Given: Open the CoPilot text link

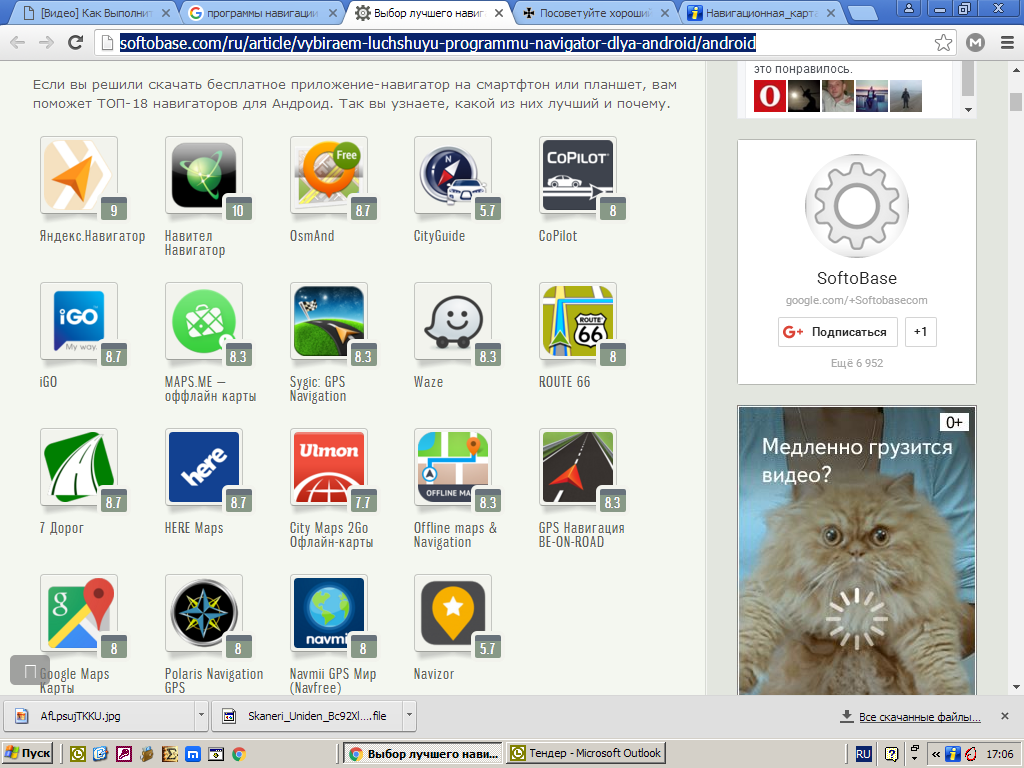Looking at the screenshot, I should coord(558,236).
